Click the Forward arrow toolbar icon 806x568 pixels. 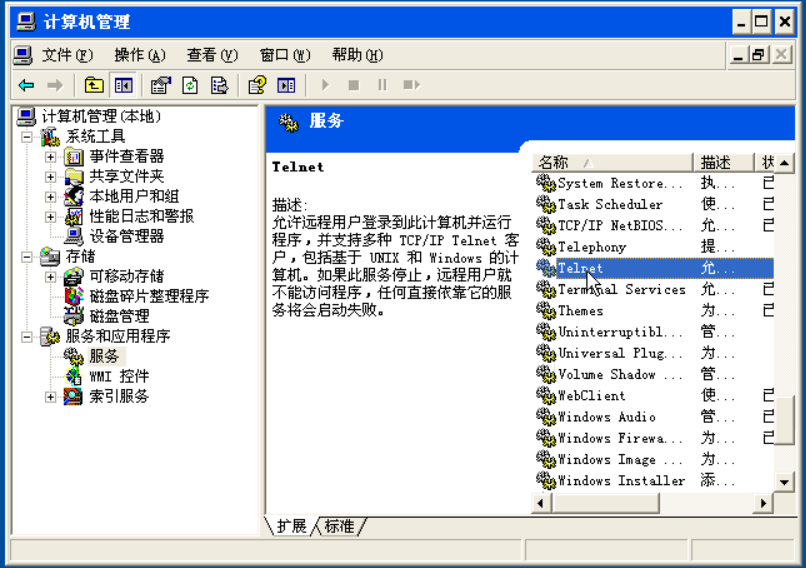[x=54, y=85]
